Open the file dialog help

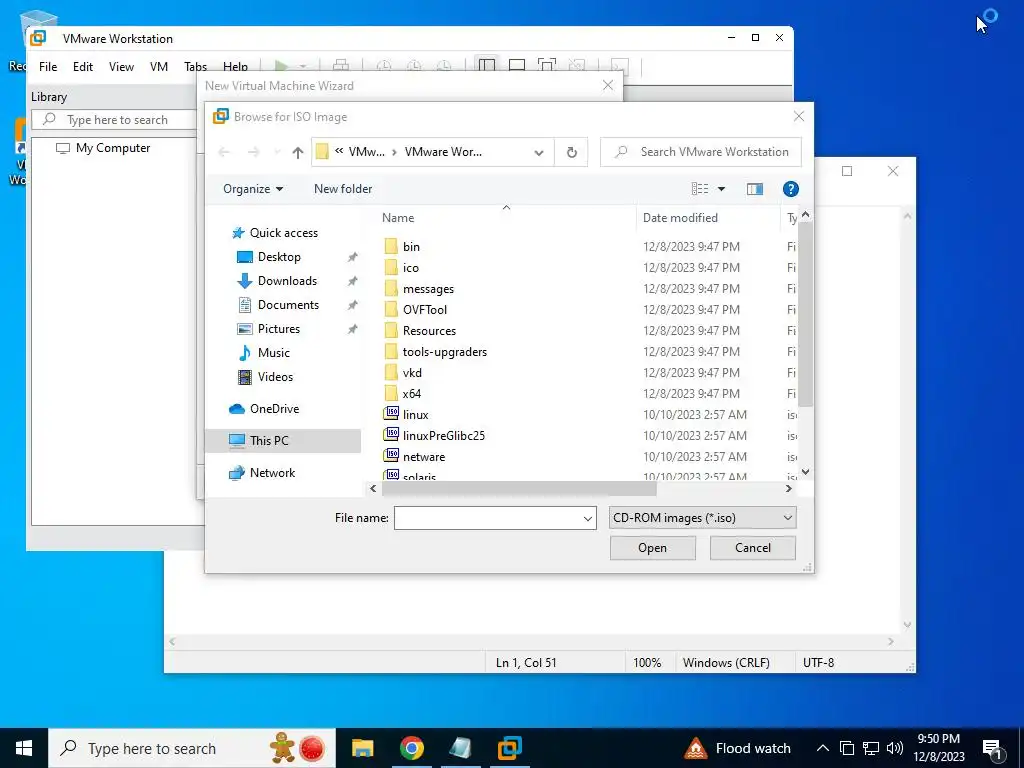[x=790, y=189]
